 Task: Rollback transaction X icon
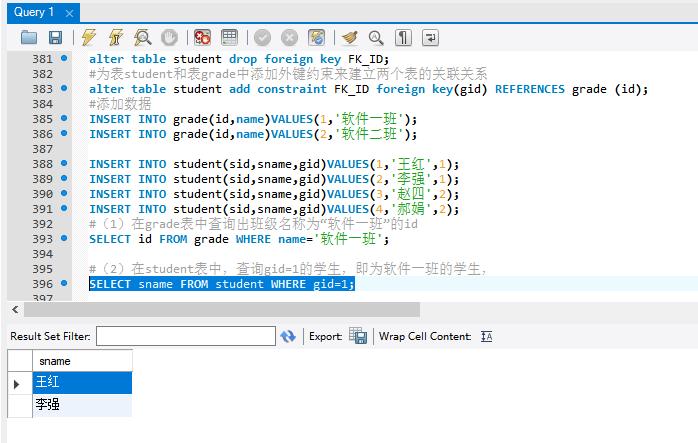tap(289, 38)
